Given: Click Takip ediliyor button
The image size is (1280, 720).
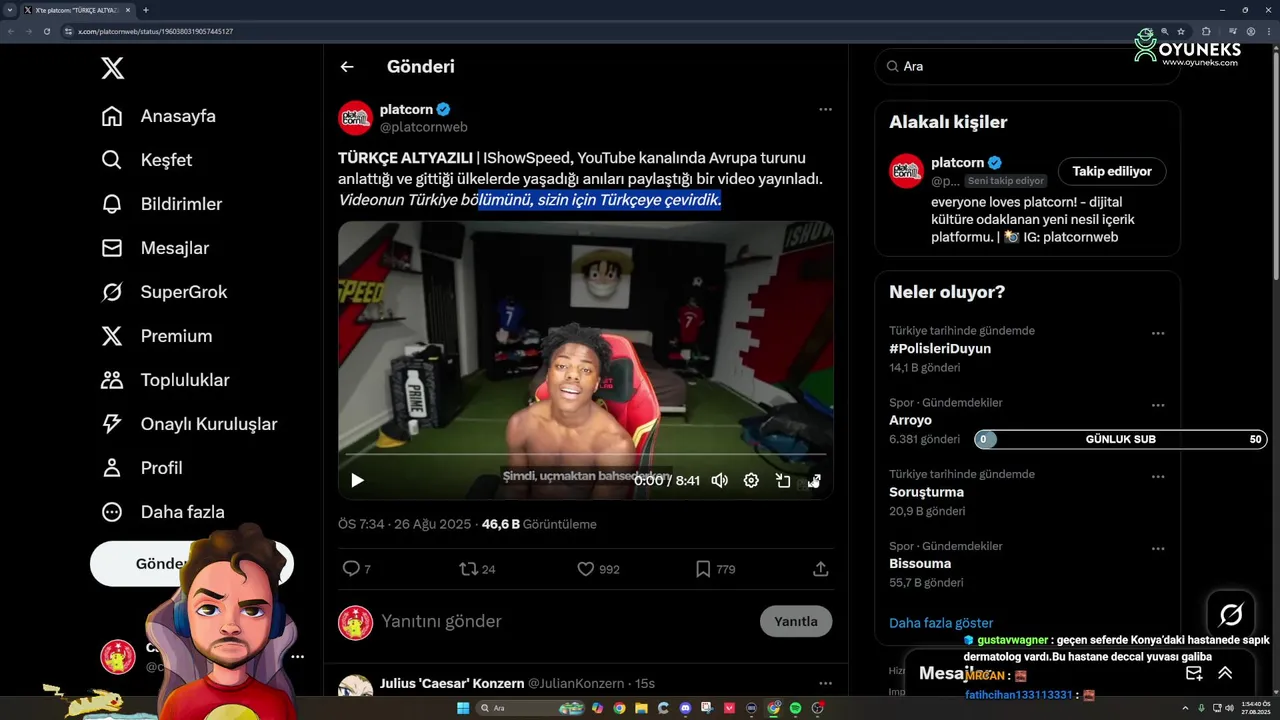Looking at the screenshot, I should pyautogui.click(x=1112, y=171).
